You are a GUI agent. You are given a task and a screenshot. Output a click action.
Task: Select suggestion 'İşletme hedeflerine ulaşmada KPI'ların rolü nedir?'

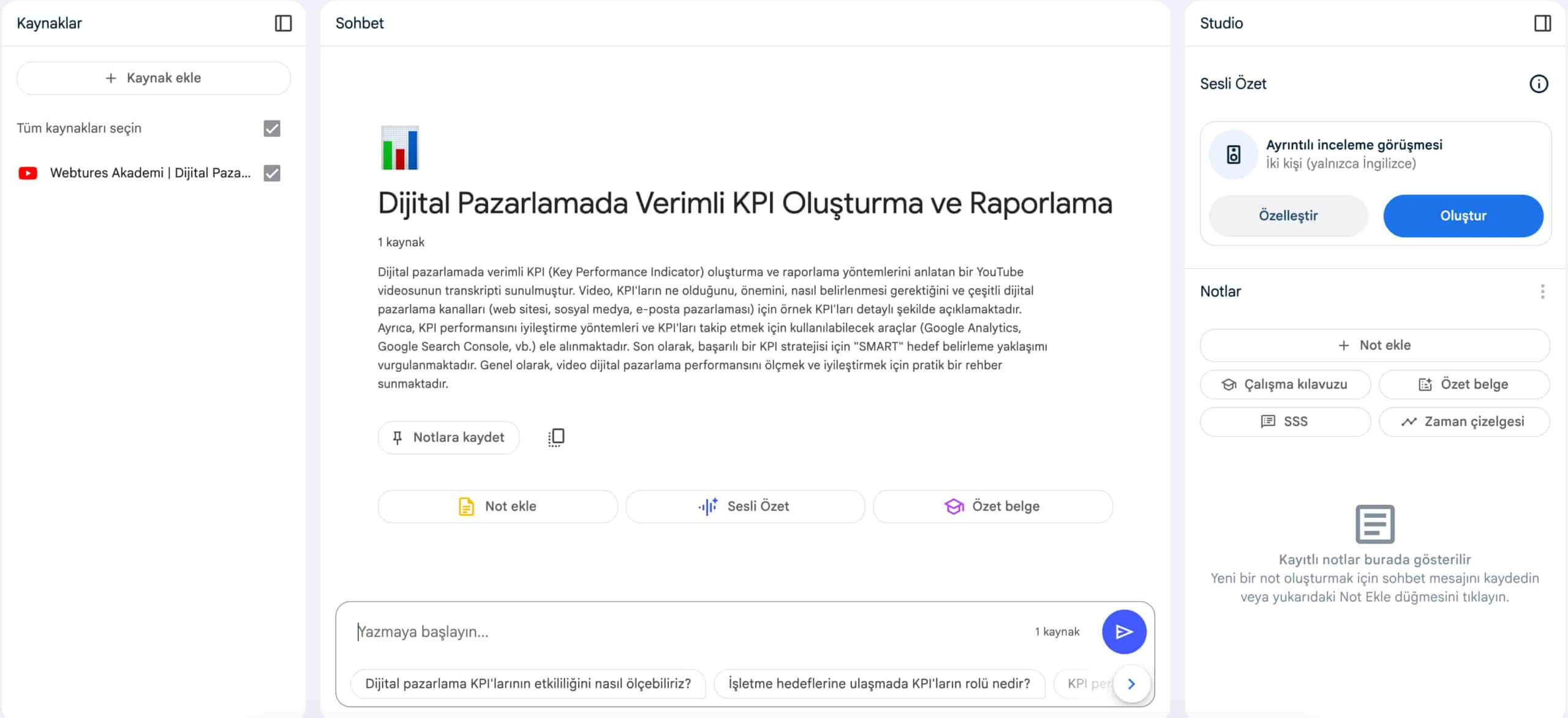(879, 684)
